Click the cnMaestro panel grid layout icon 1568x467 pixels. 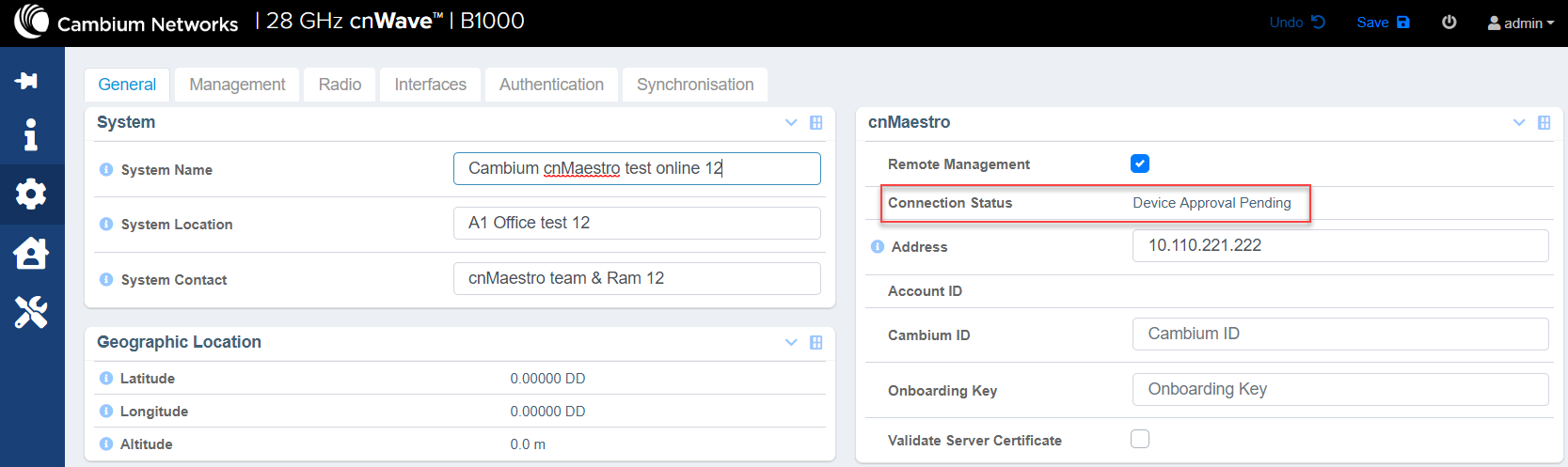[1544, 123]
